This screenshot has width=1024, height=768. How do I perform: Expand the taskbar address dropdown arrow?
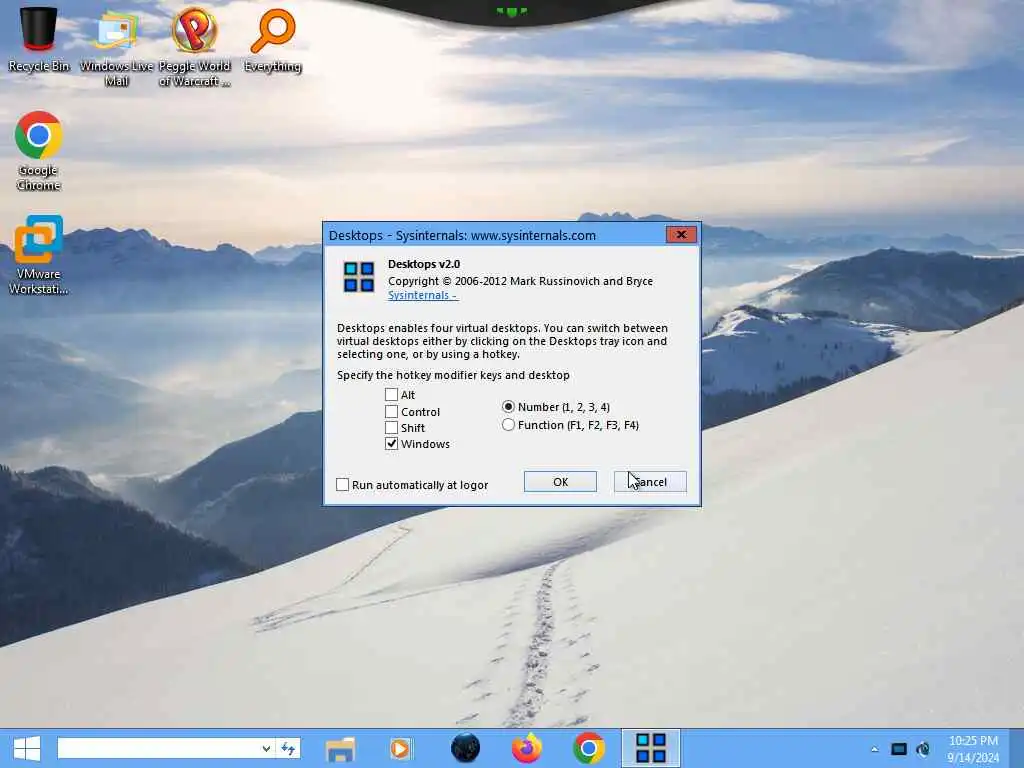tap(266, 748)
